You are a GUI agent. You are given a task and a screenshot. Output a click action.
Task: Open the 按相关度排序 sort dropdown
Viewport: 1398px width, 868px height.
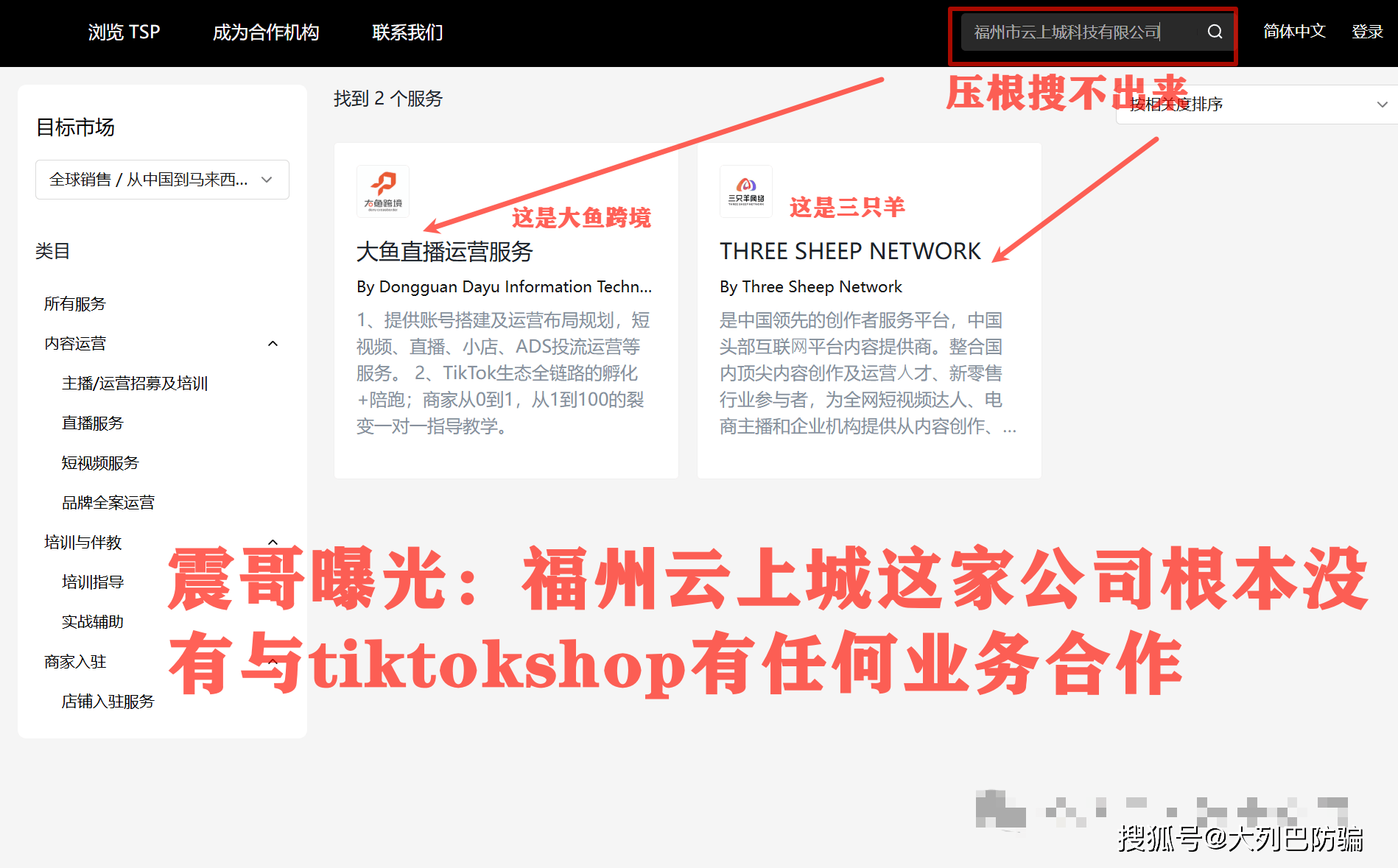1257,105
